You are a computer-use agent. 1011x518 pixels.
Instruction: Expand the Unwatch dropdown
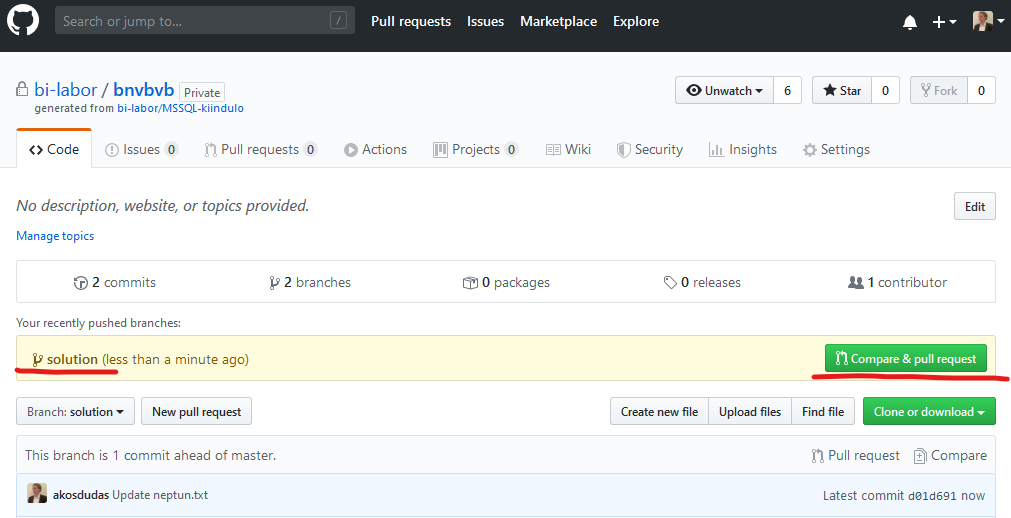[724, 90]
